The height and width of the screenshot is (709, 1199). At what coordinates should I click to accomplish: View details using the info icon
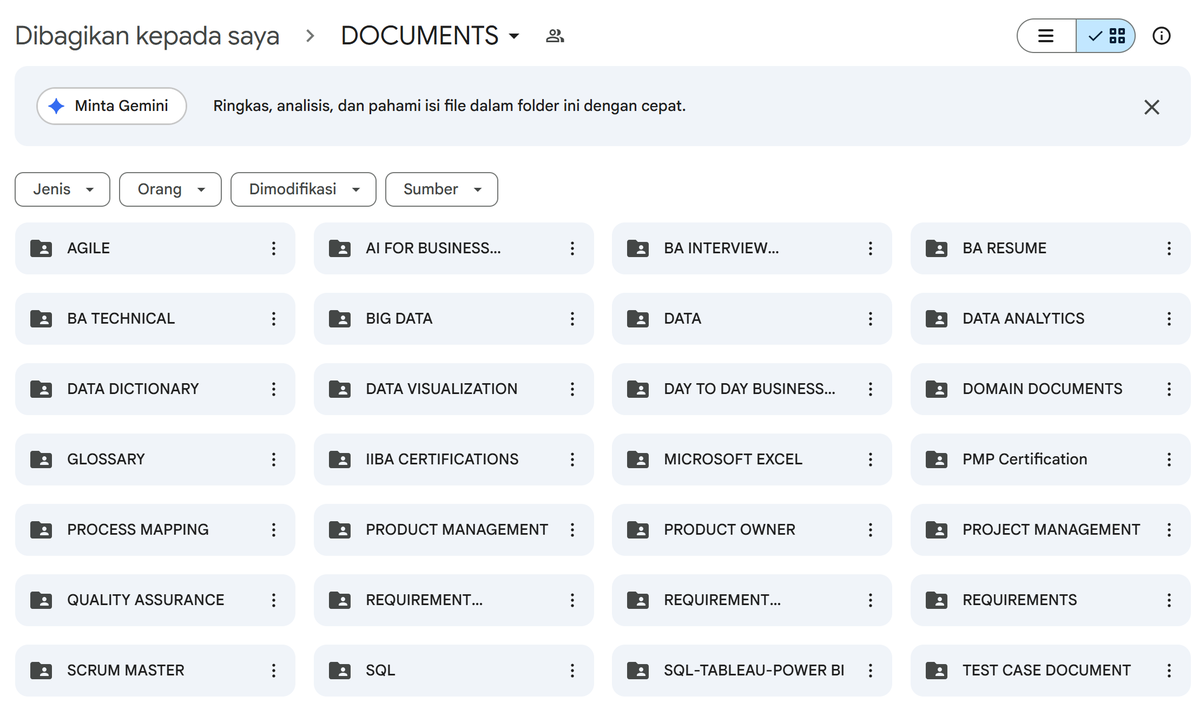coord(1161,36)
